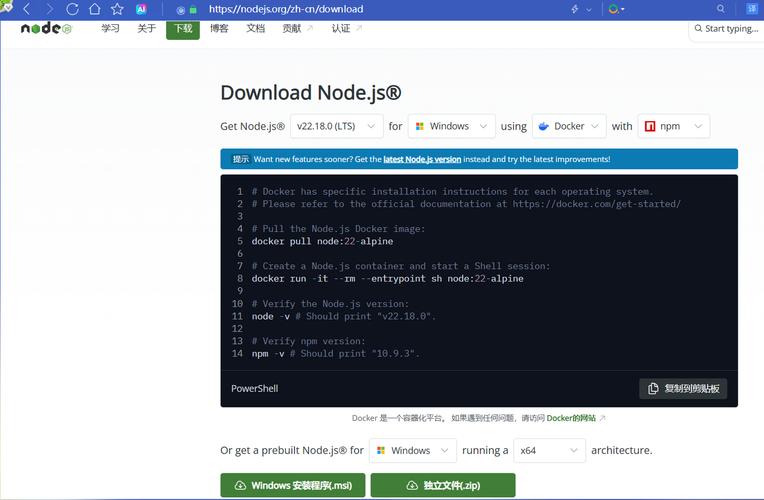Open the 学习 navigation item
This screenshot has height=500, width=764.
pos(110,28)
